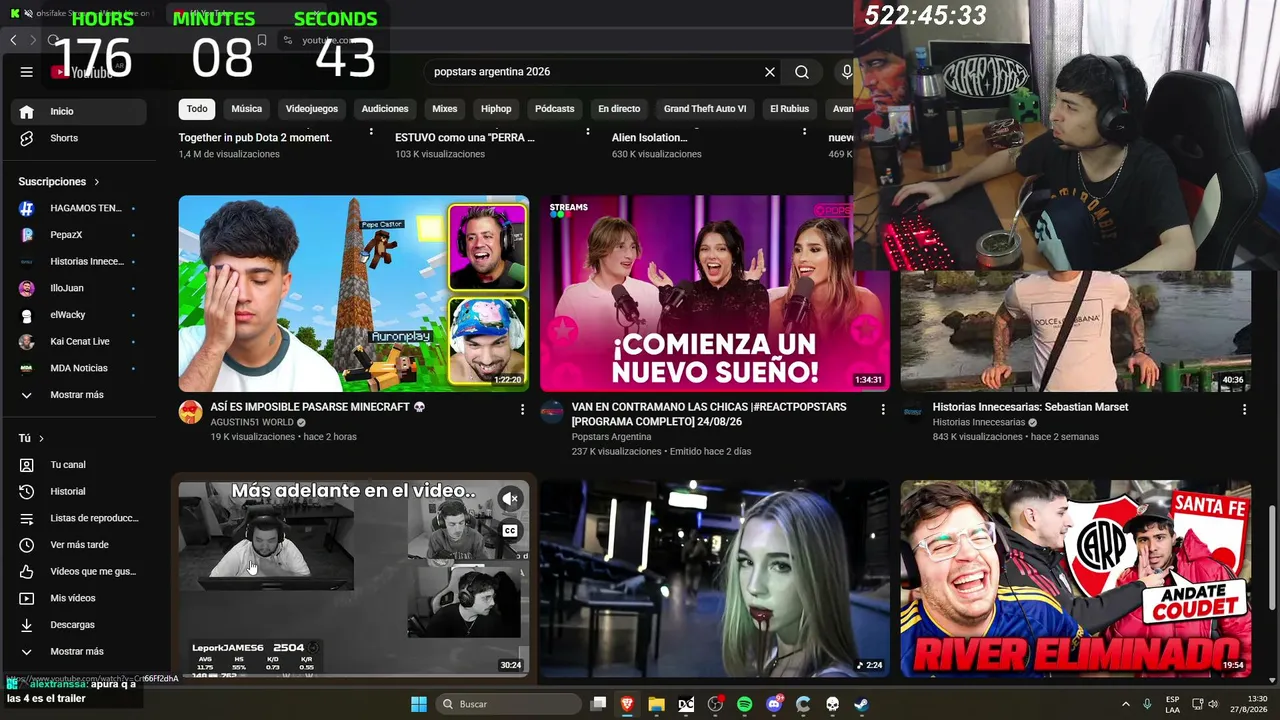This screenshot has width=1280, height=720.
Task: Open options for Together in pub Dota video
Action: (x=371, y=132)
